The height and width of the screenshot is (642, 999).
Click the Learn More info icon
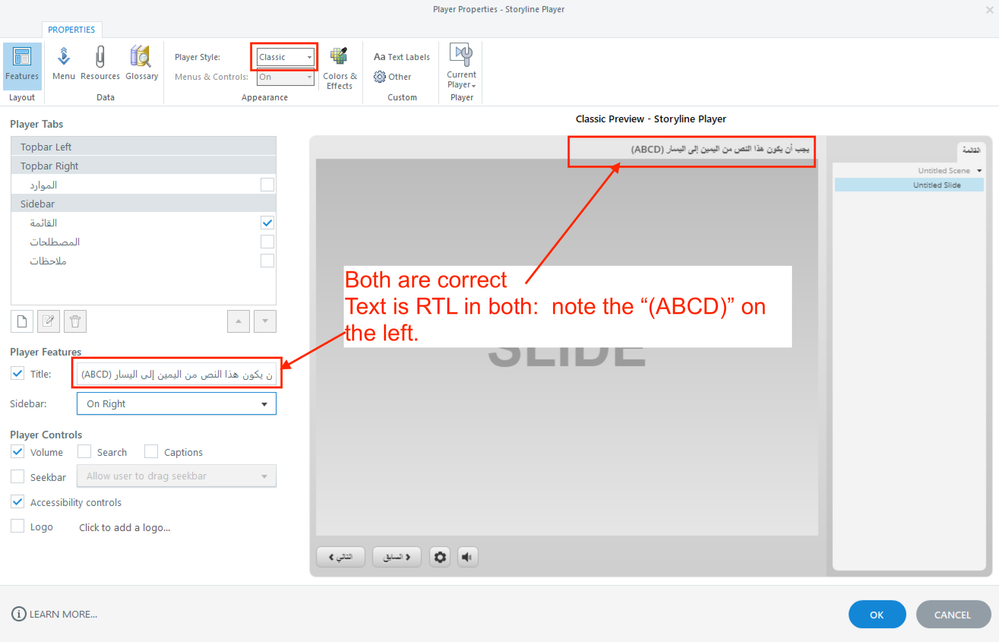19,614
